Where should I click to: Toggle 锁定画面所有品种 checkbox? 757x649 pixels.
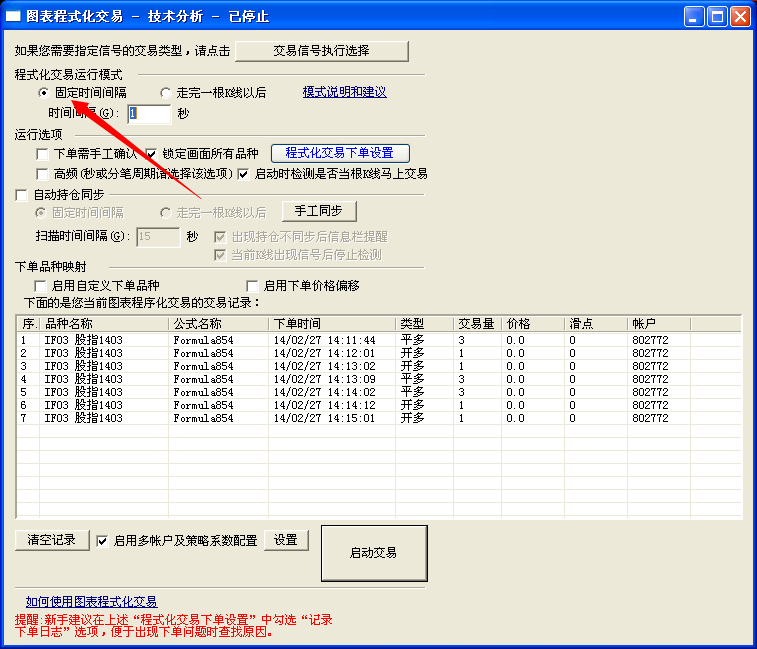[151, 154]
